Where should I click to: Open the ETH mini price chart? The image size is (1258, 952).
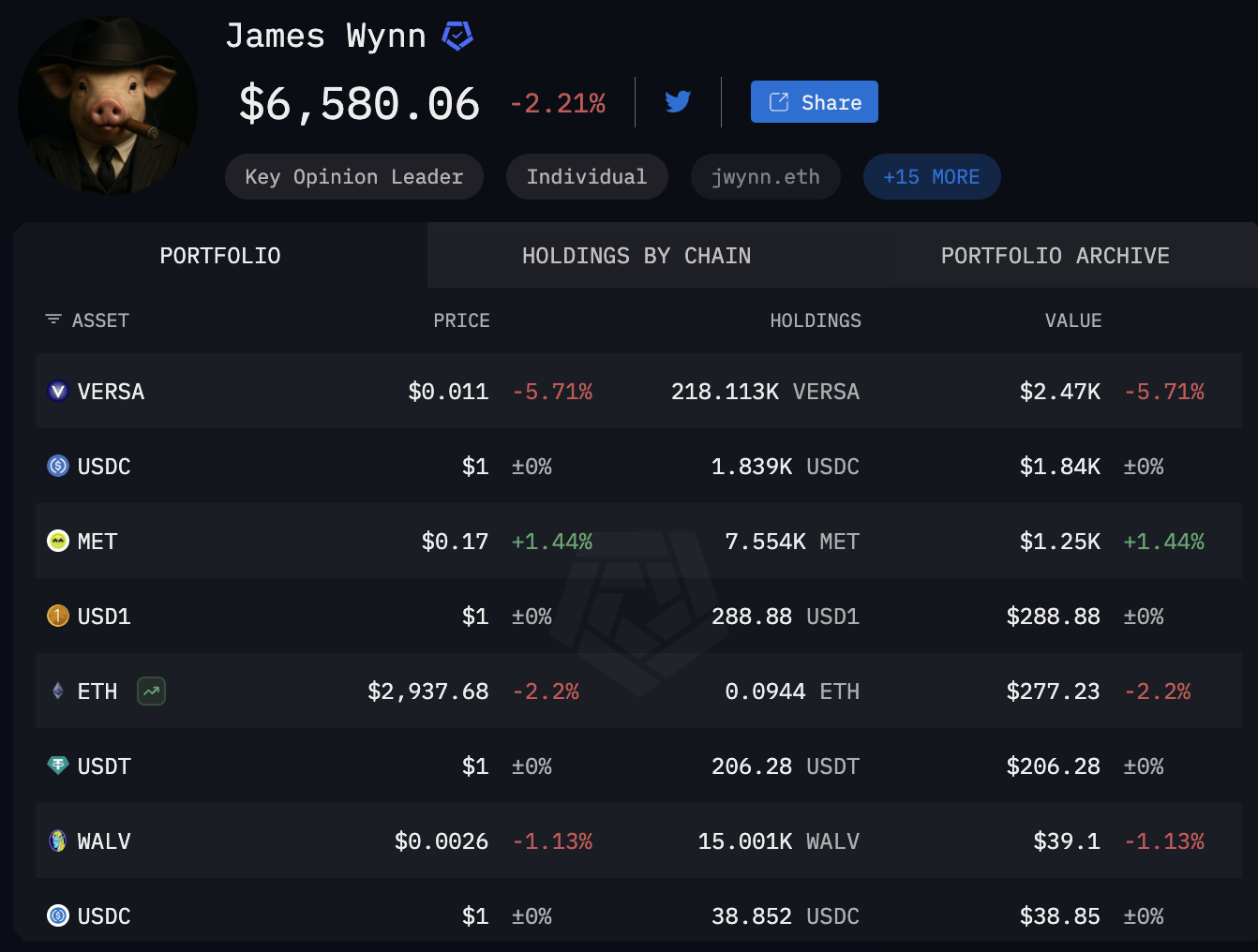[x=151, y=691]
